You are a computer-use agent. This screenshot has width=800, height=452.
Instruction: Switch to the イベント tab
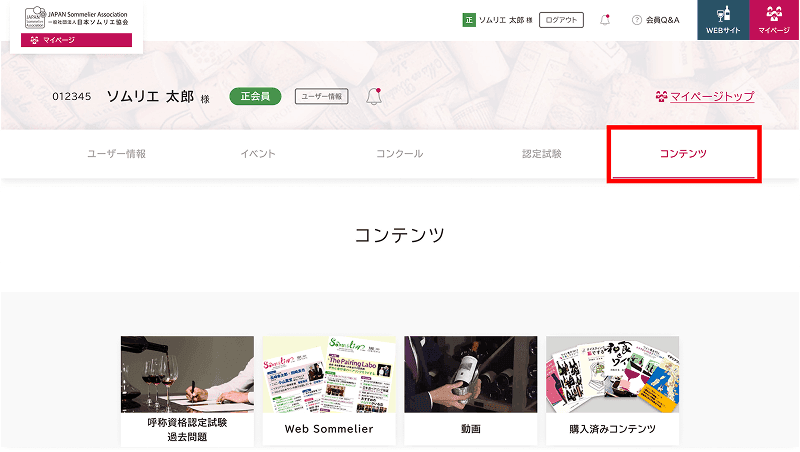258,154
